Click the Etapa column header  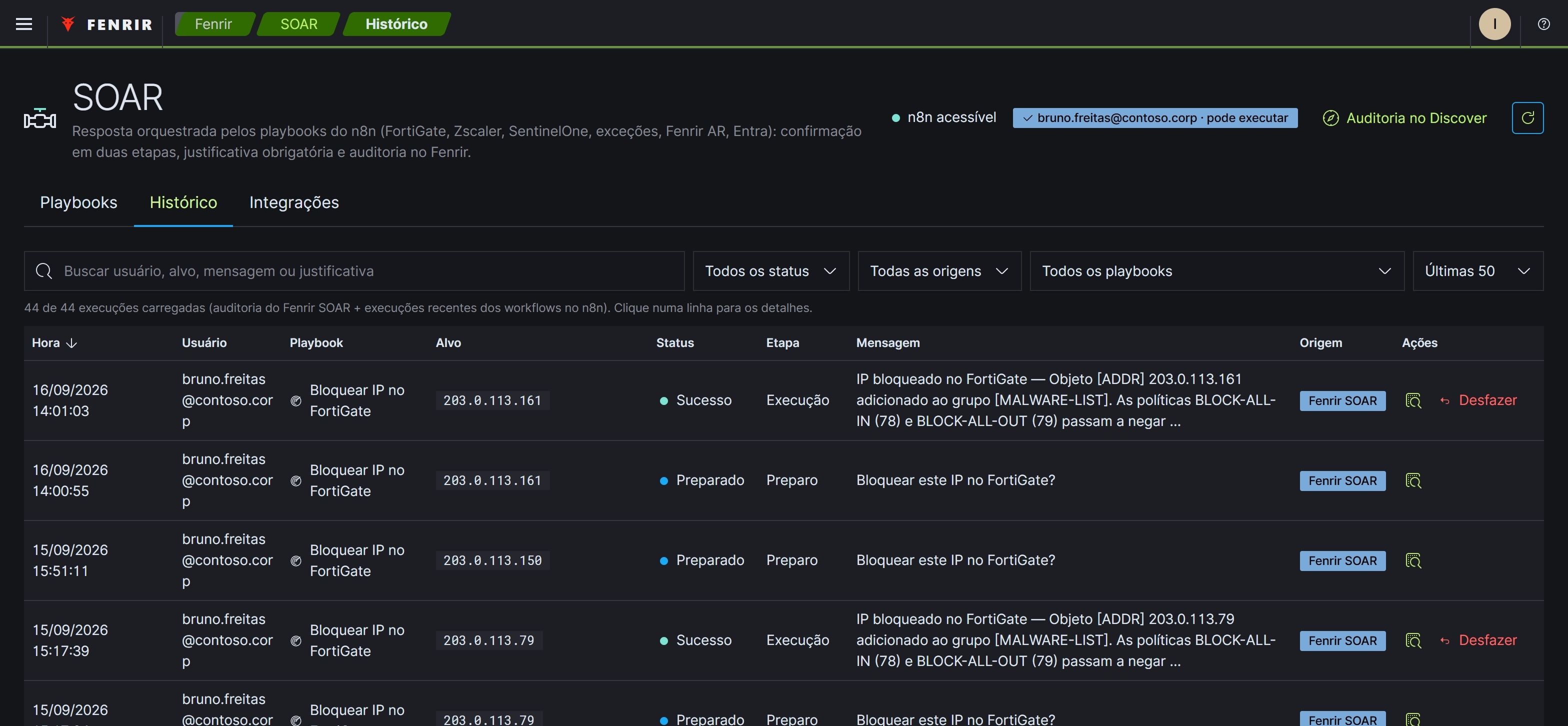pos(782,343)
